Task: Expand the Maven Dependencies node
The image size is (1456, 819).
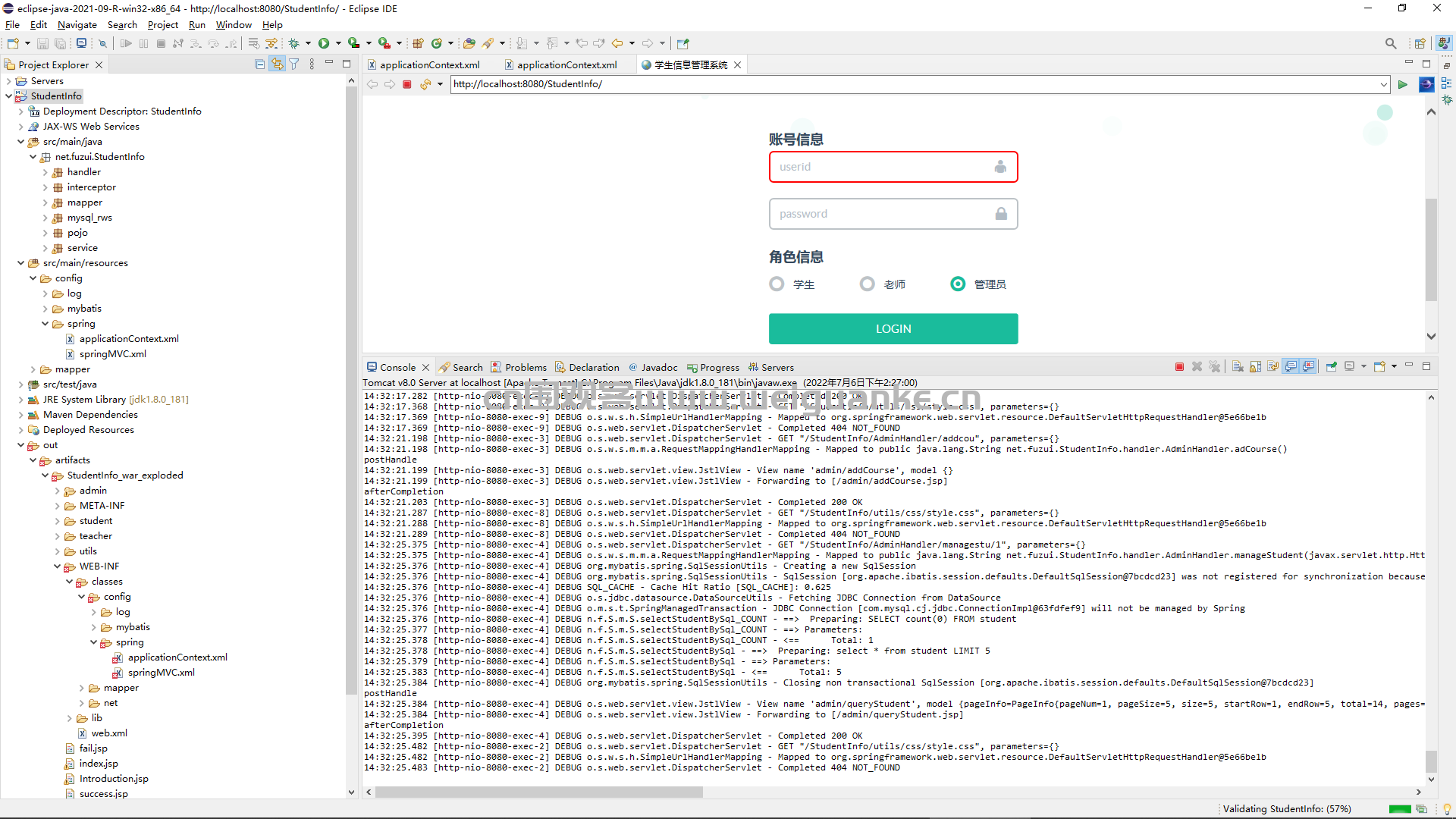Action: [x=20, y=415]
